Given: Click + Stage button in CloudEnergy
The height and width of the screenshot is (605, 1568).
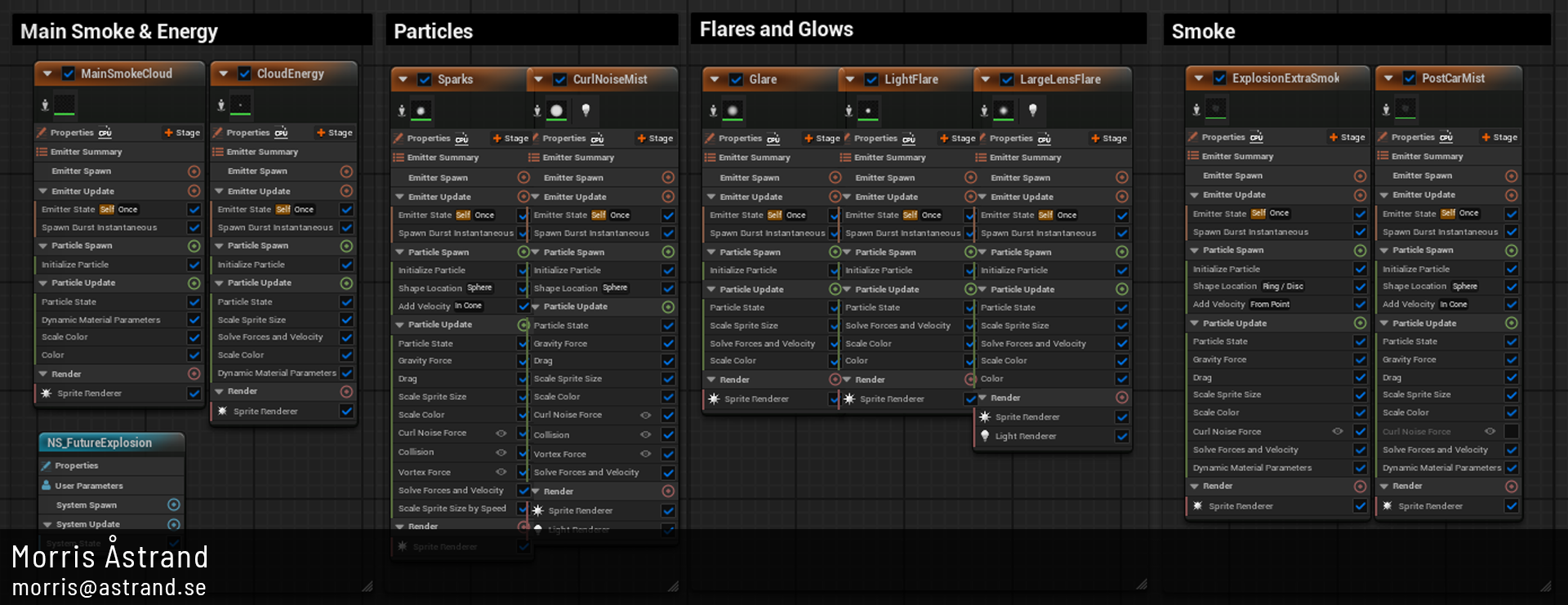Looking at the screenshot, I should click(x=335, y=132).
